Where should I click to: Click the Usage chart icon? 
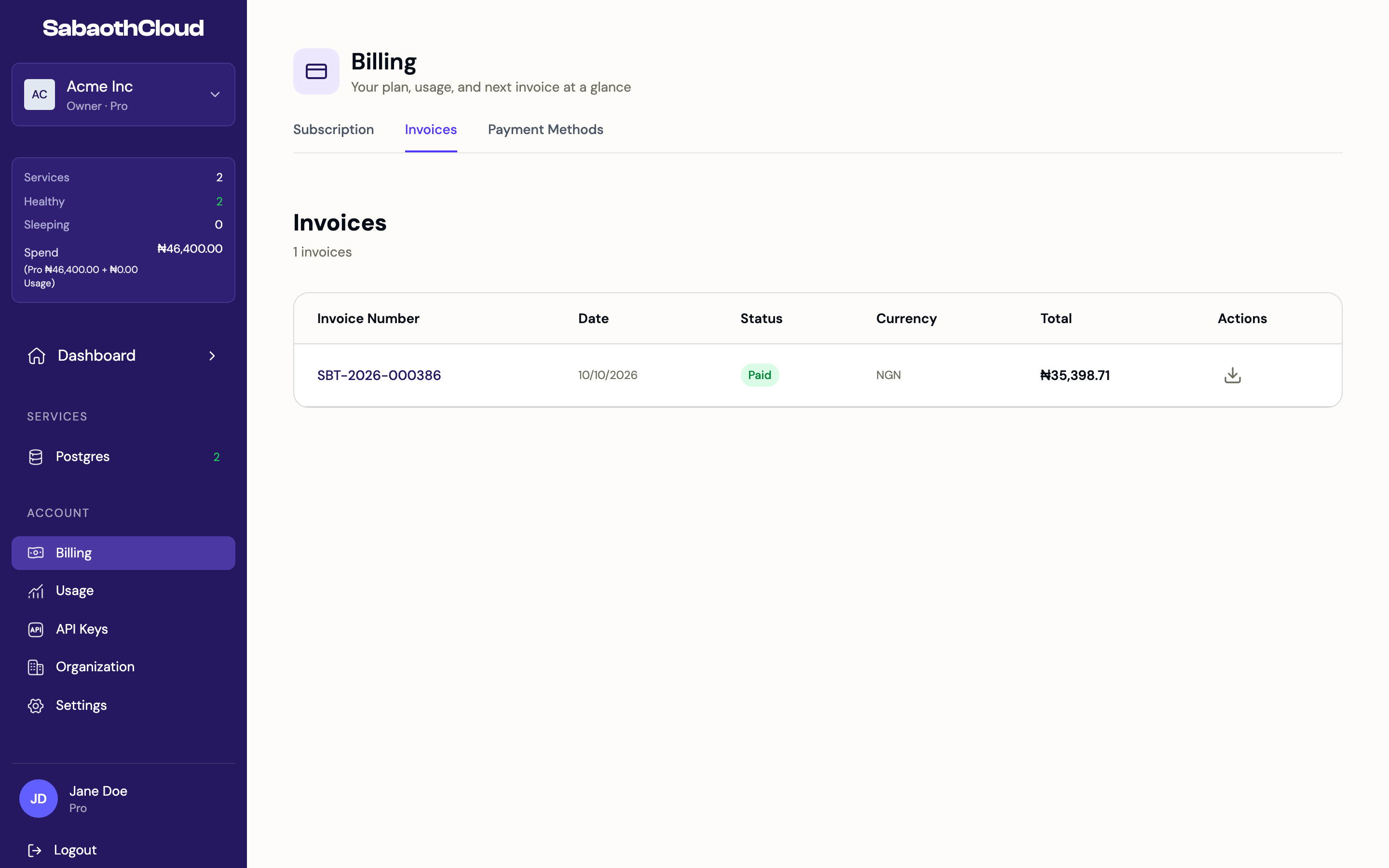tap(36, 591)
